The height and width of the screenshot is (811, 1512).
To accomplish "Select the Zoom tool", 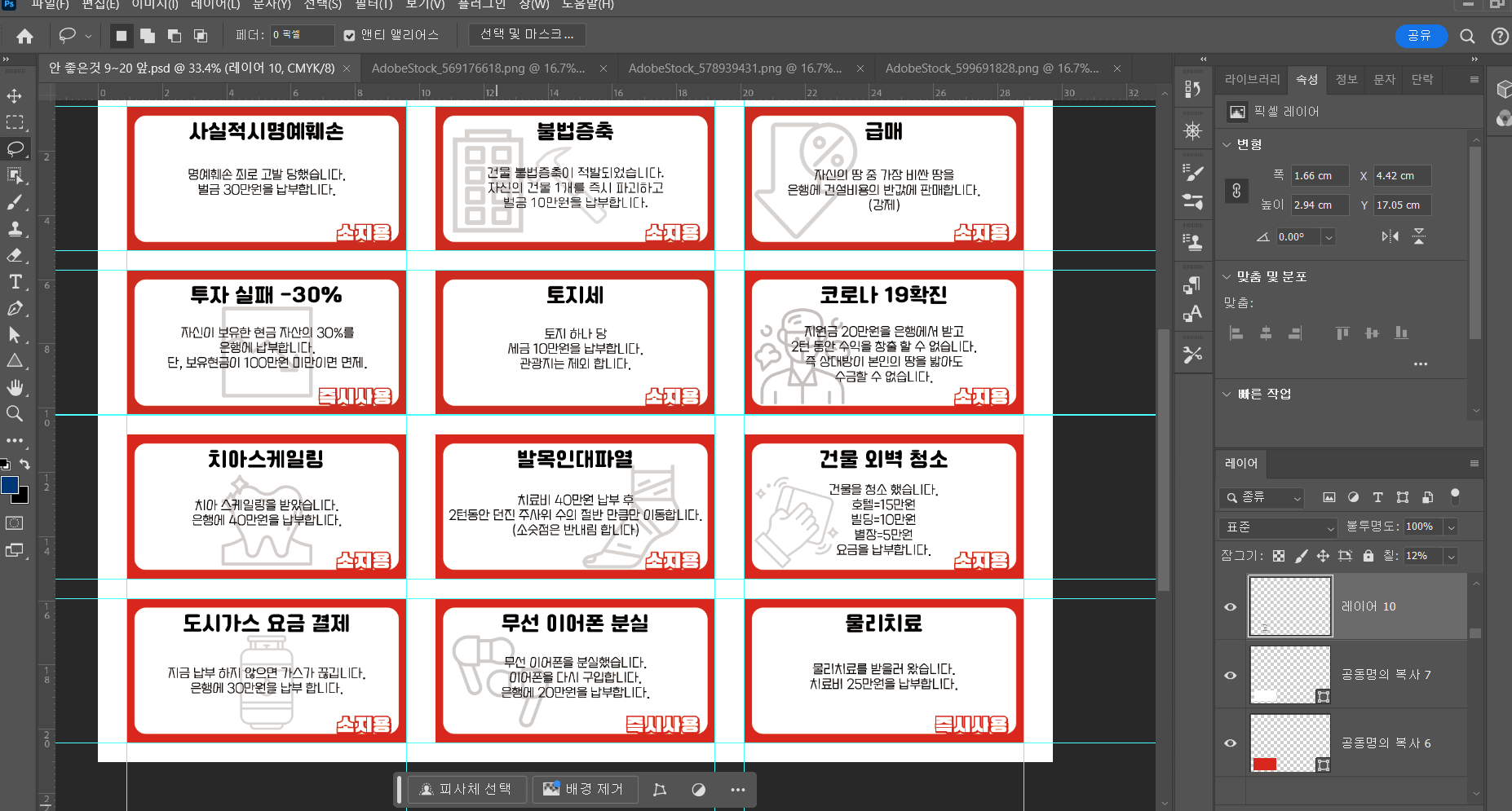I will [x=15, y=414].
